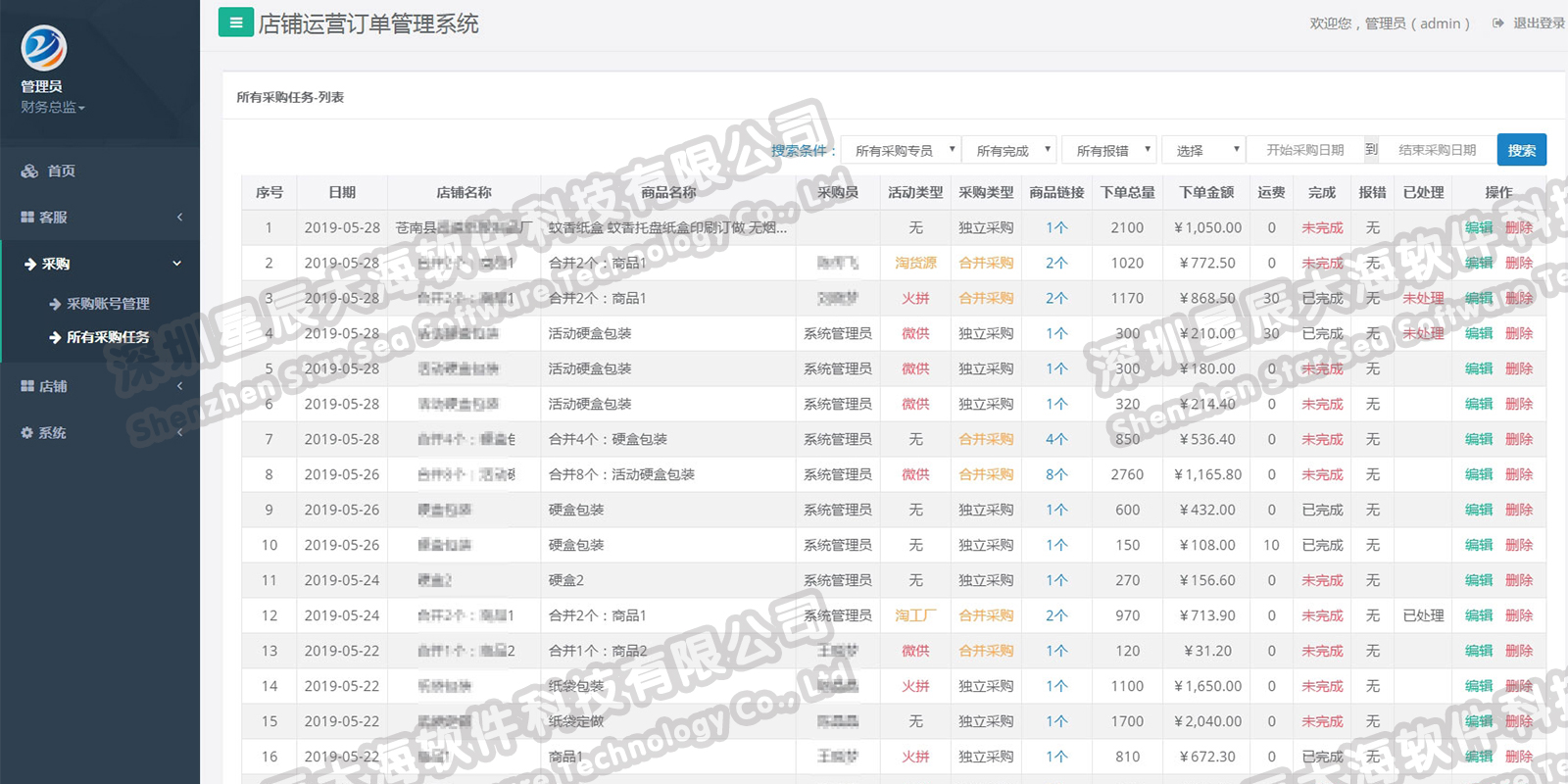
Task: Click the 下单金额 column header
Action: click(1206, 192)
